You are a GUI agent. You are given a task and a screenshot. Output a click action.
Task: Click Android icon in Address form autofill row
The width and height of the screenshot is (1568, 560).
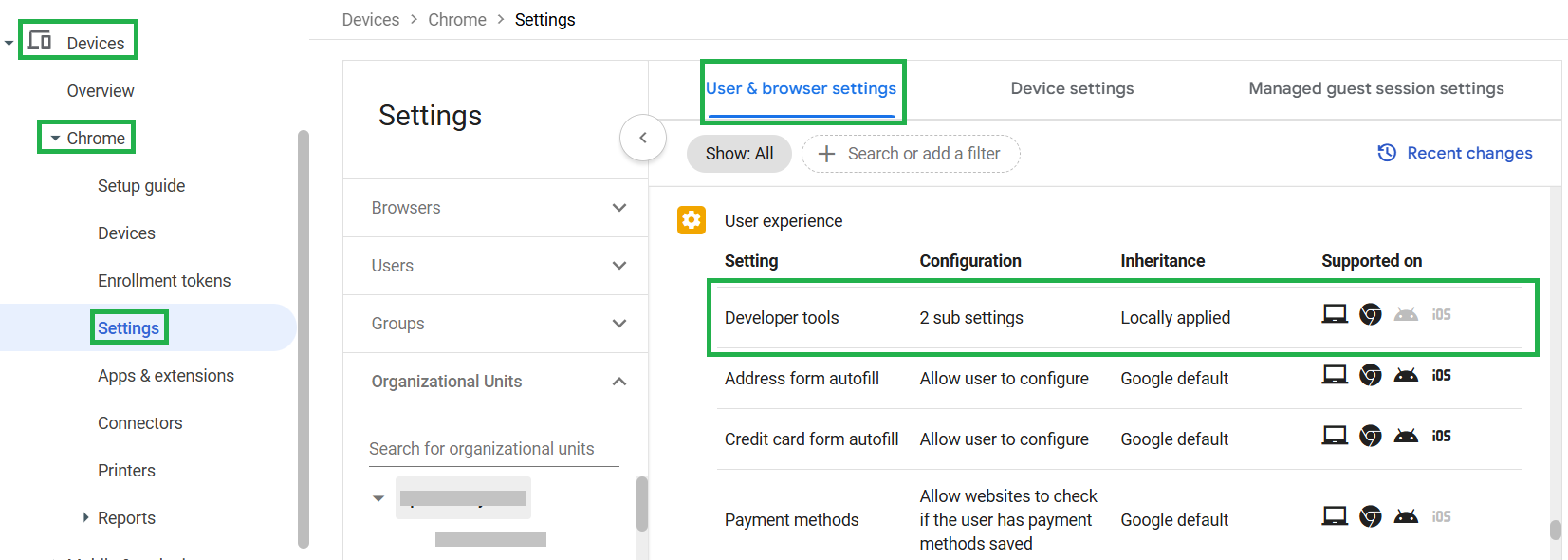[1406, 375]
